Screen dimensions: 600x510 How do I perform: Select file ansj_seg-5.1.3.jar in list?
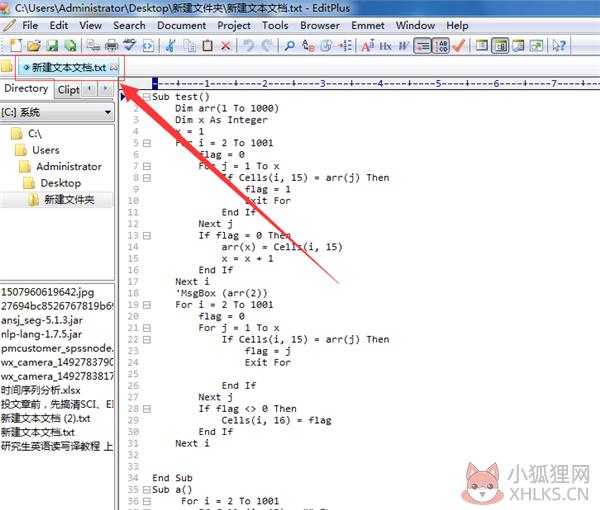[42, 320]
